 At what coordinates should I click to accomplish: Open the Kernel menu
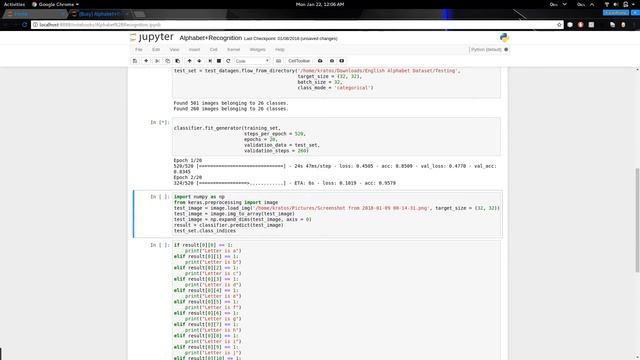pos(233,49)
